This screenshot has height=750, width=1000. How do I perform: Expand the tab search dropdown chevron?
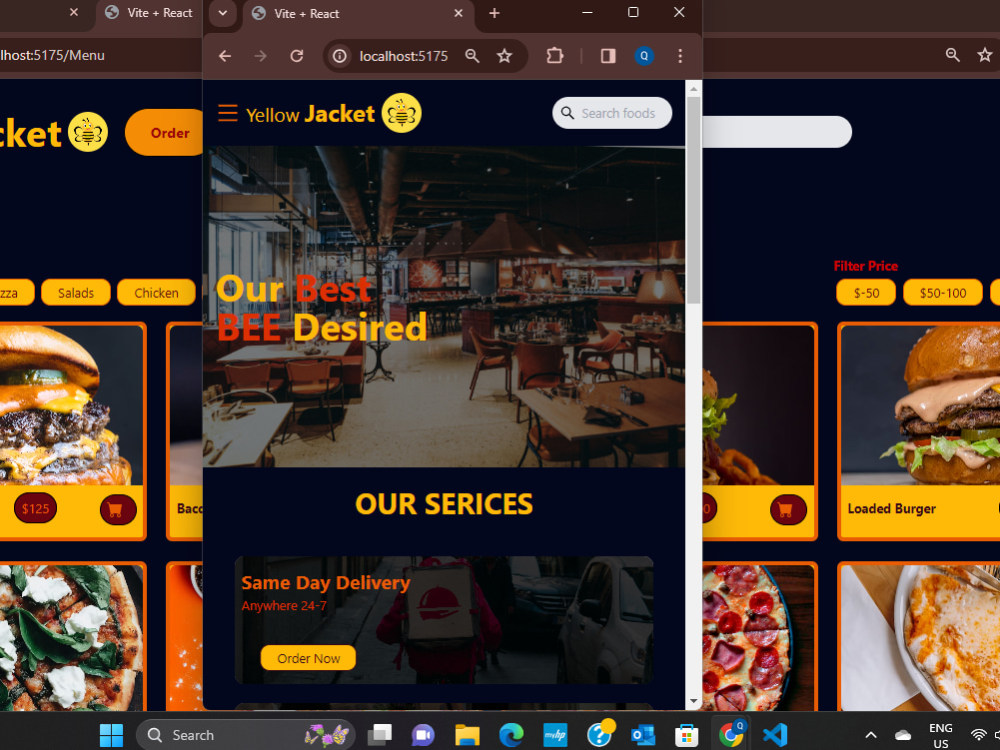pyautogui.click(x=223, y=13)
